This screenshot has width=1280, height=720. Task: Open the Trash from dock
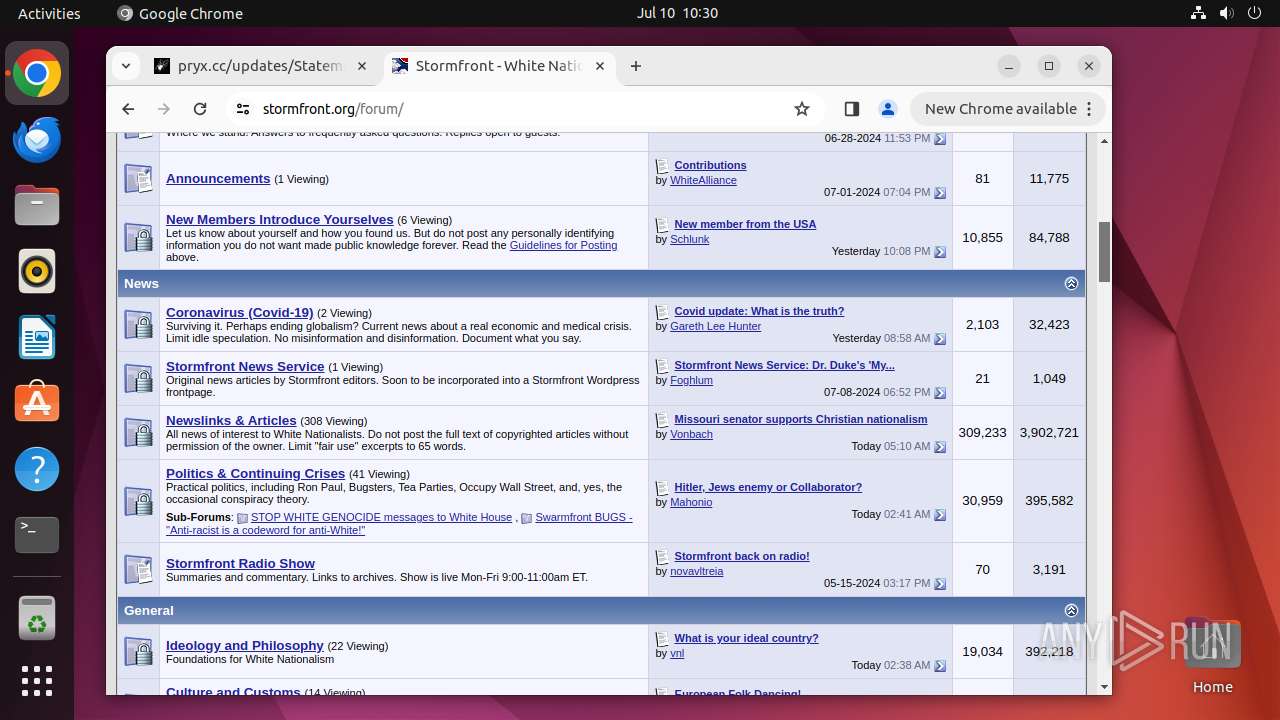tap(37, 618)
